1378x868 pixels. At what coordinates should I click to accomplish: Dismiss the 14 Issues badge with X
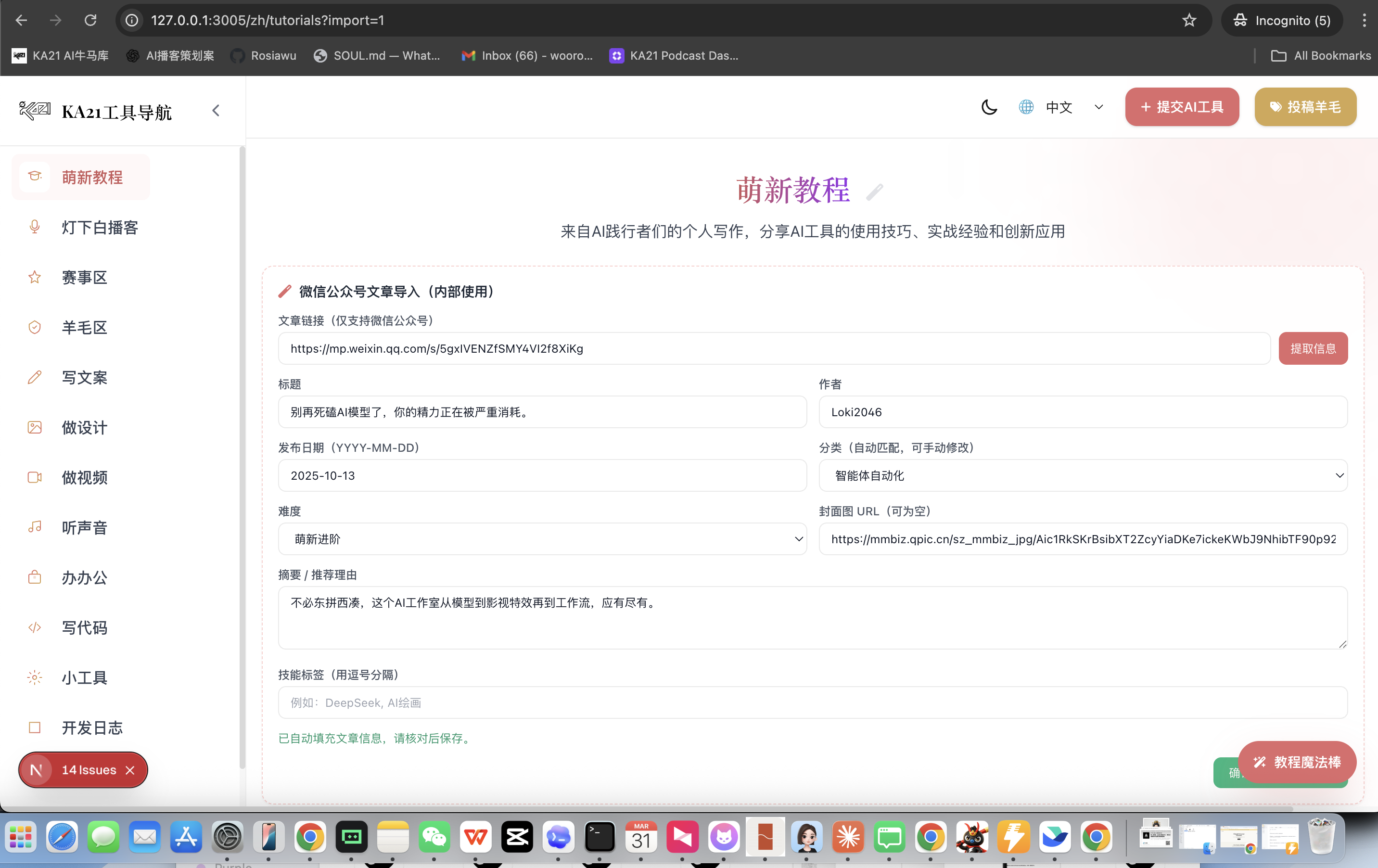[130, 770]
